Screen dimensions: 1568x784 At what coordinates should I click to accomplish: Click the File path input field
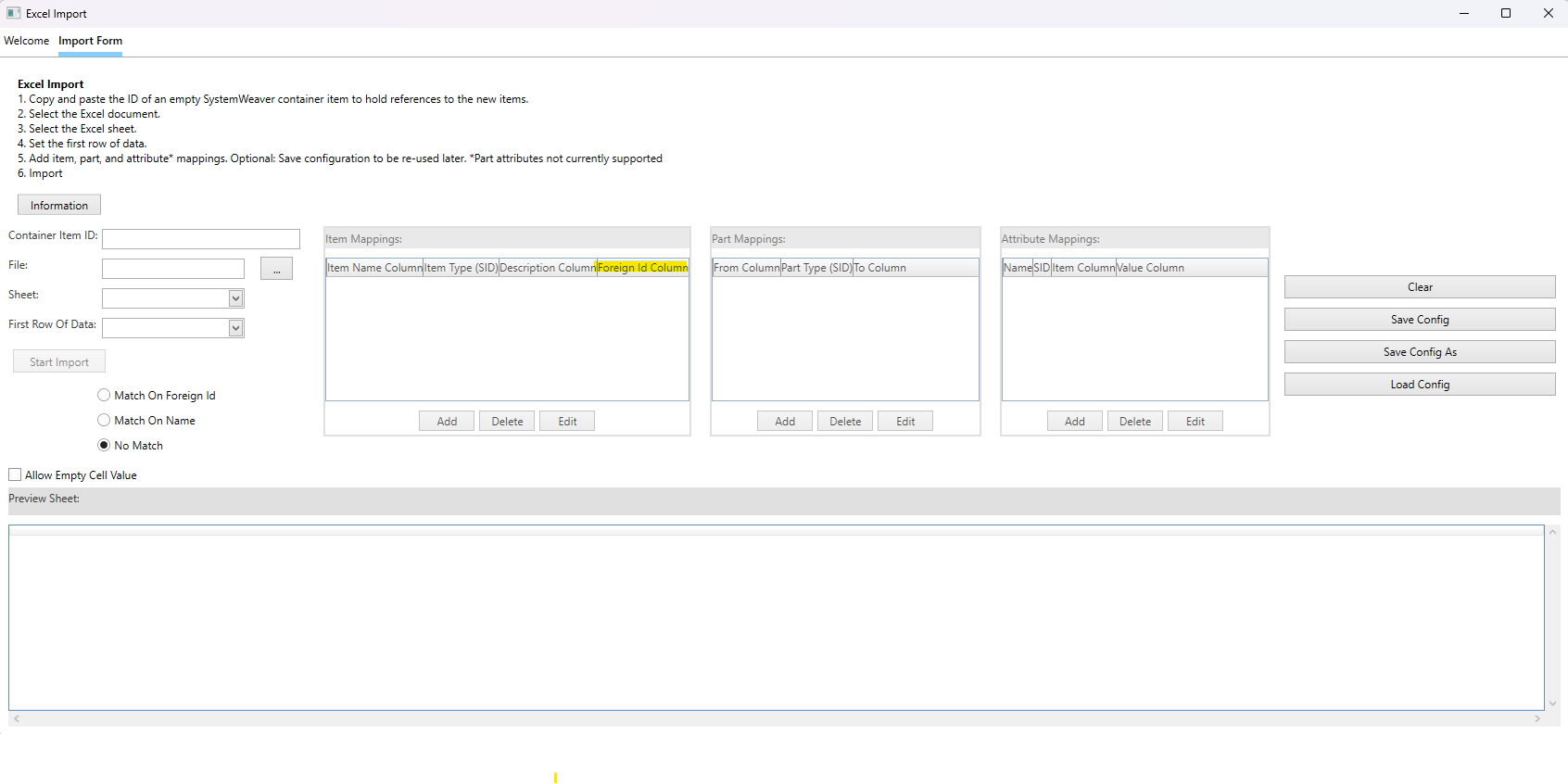(173, 269)
